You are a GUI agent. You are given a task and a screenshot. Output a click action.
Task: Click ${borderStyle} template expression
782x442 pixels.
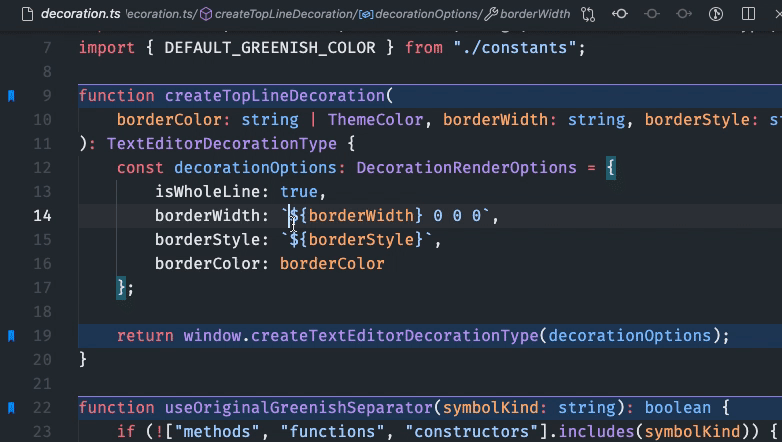356,239
